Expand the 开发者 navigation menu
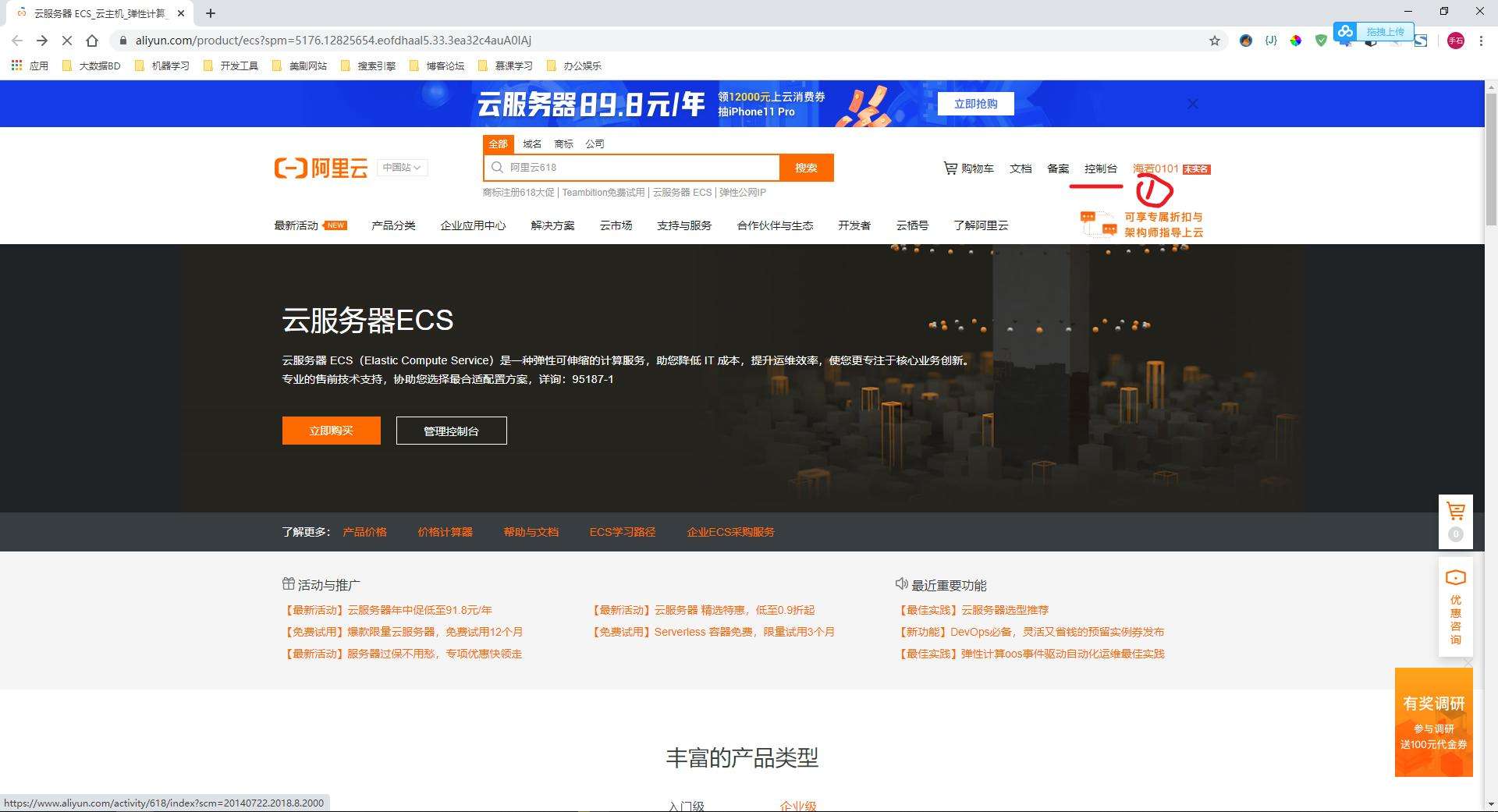Viewport: 1498px width, 812px height. tap(854, 225)
